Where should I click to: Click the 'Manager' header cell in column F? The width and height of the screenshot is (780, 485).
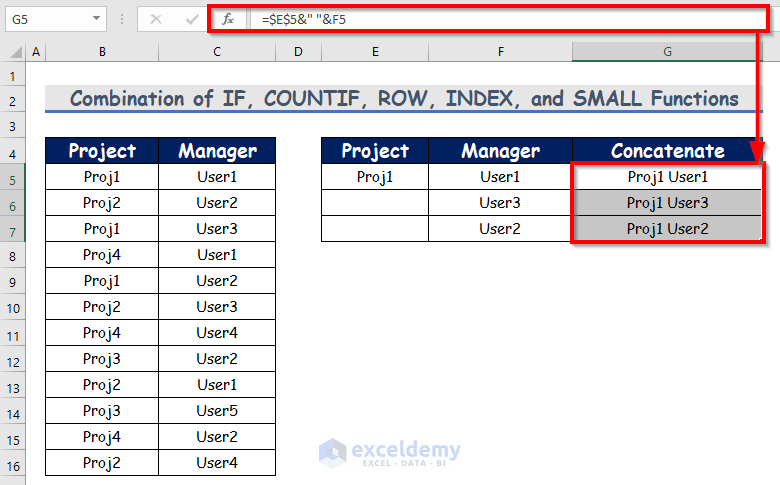coord(500,151)
